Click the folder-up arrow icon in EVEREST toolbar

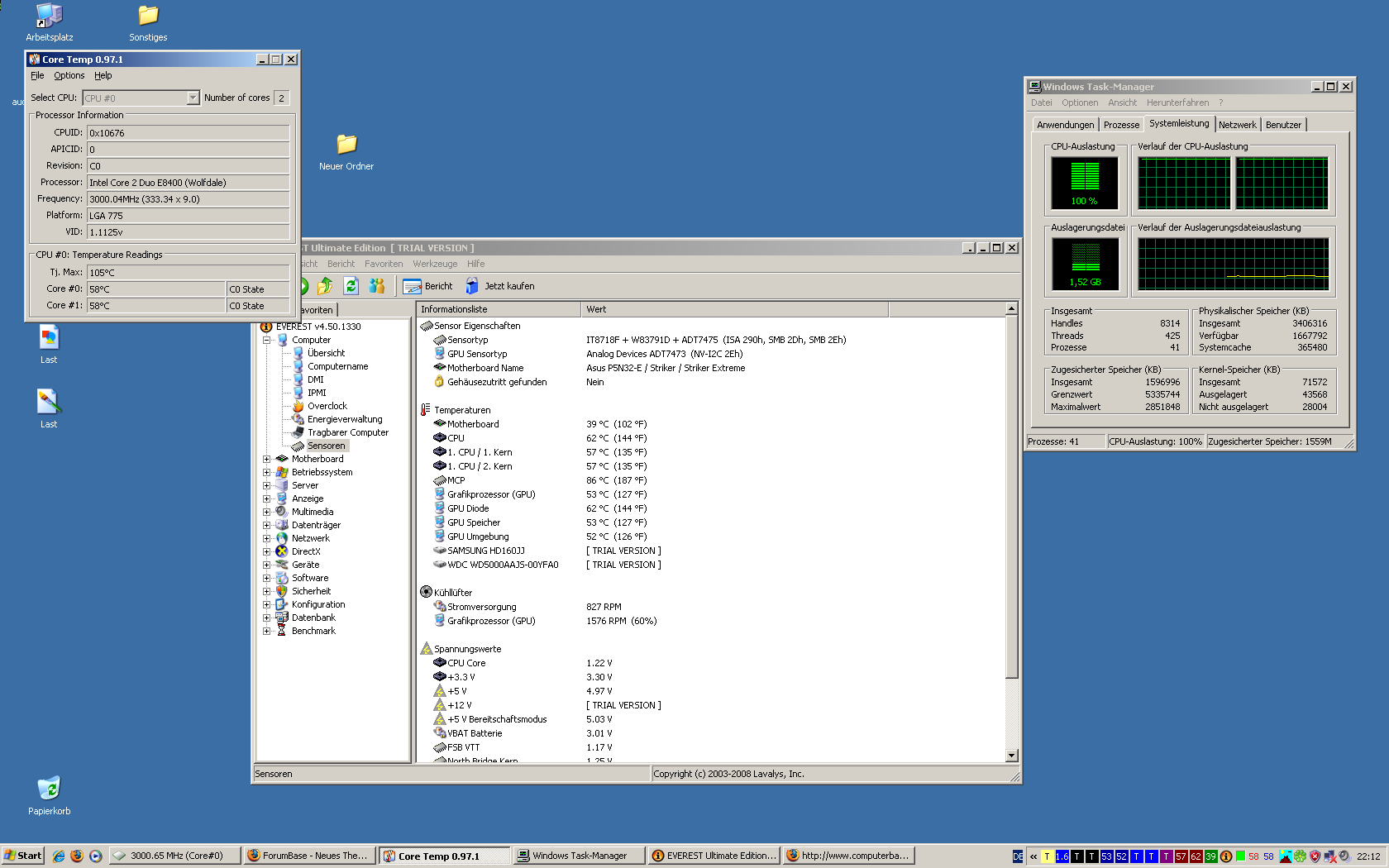point(325,286)
